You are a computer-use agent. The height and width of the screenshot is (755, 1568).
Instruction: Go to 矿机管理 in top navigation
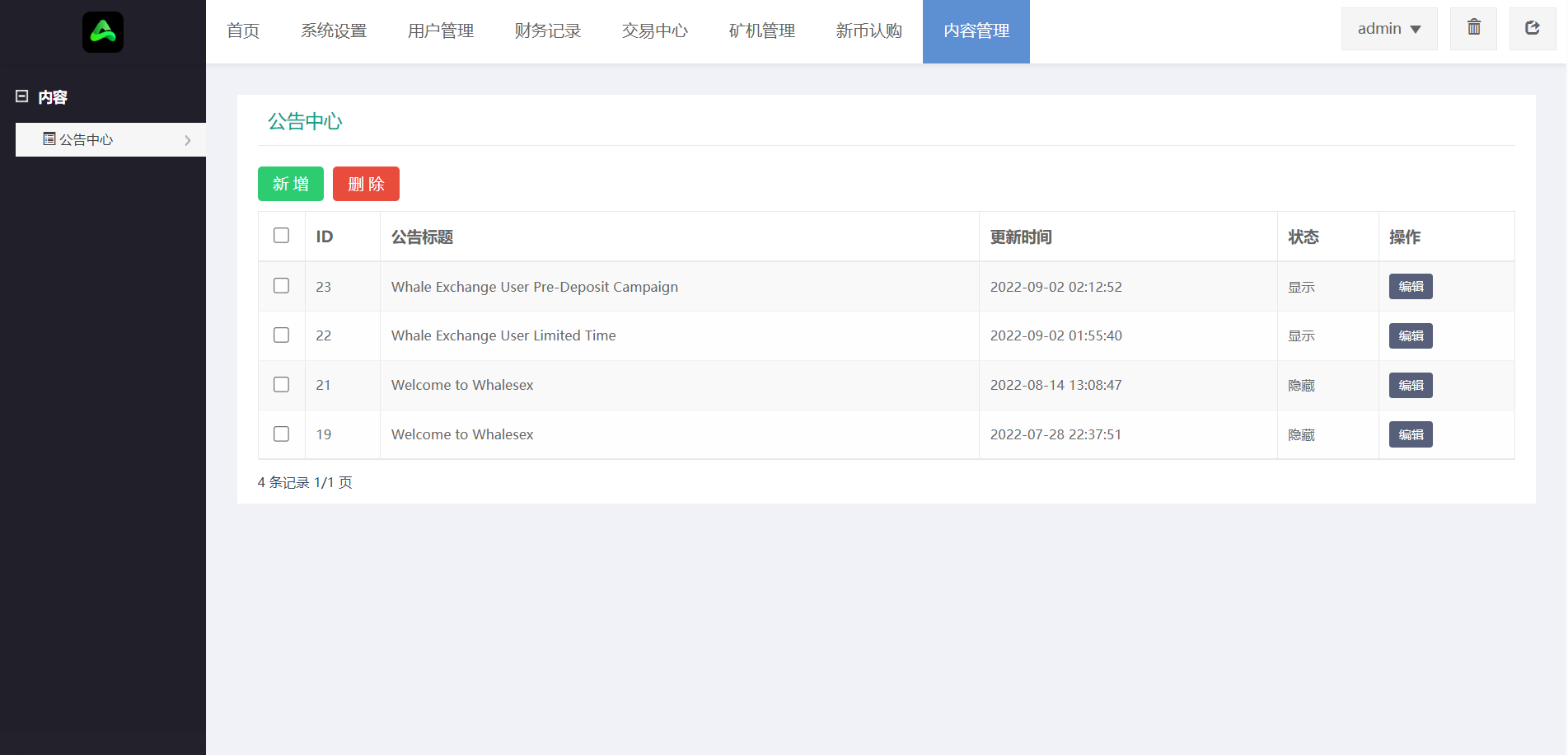pos(762,31)
